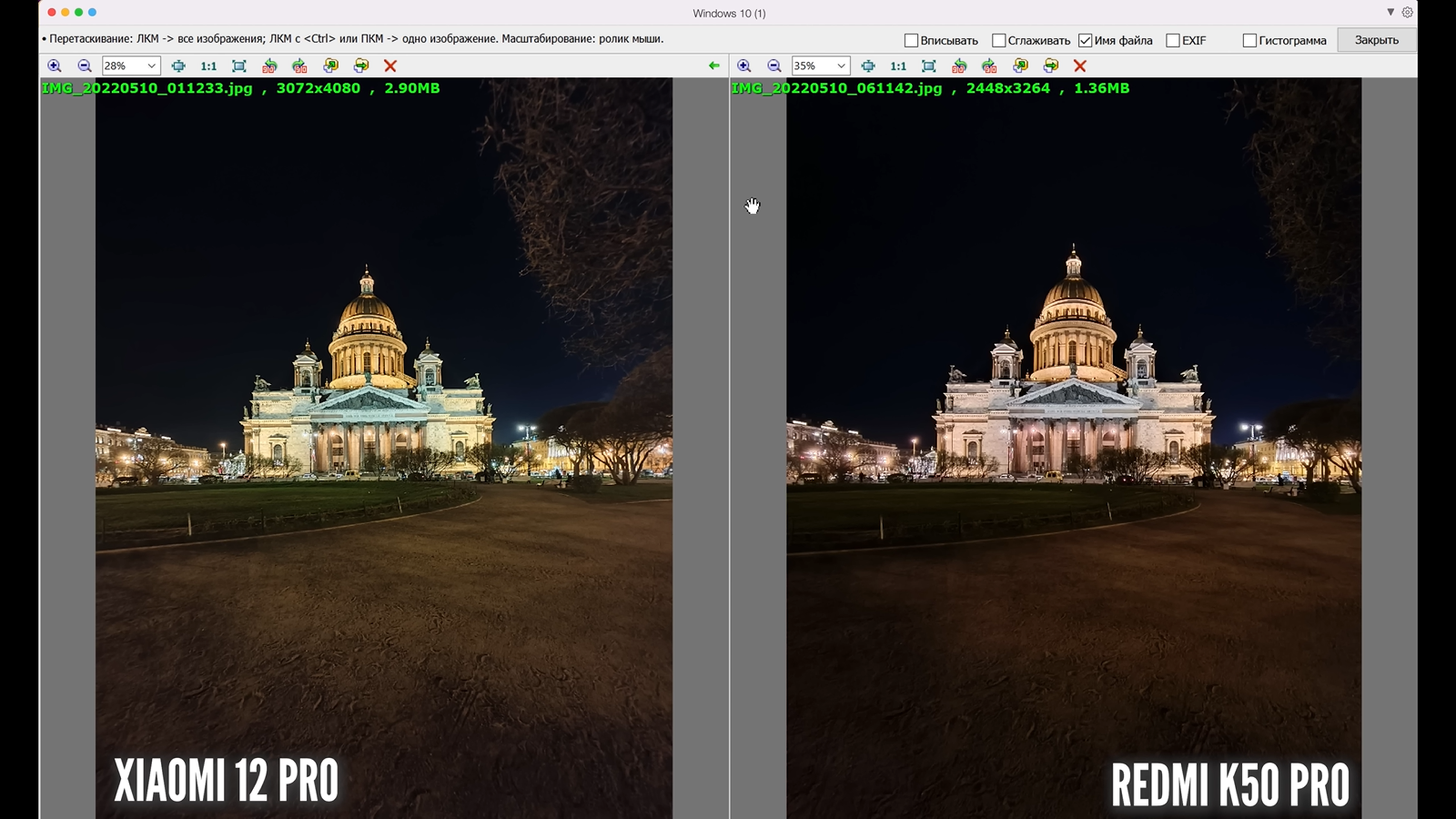
Task: Uncheck the Имя файла checkbox
Action: (x=1085, y=40)
